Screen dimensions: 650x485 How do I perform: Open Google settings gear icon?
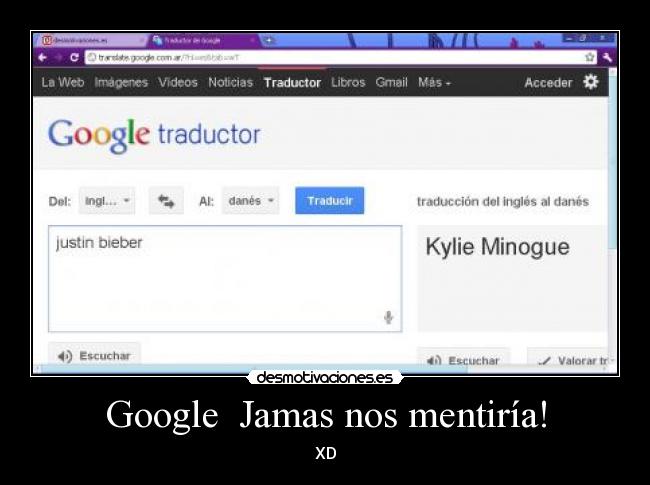[x=591, y=82]
